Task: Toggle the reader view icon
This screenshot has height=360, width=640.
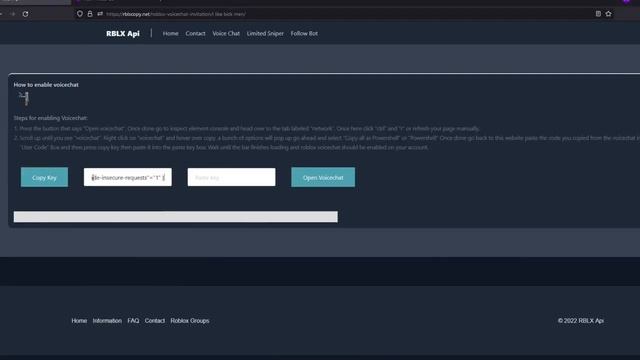Action: click(x=598, y=14)
